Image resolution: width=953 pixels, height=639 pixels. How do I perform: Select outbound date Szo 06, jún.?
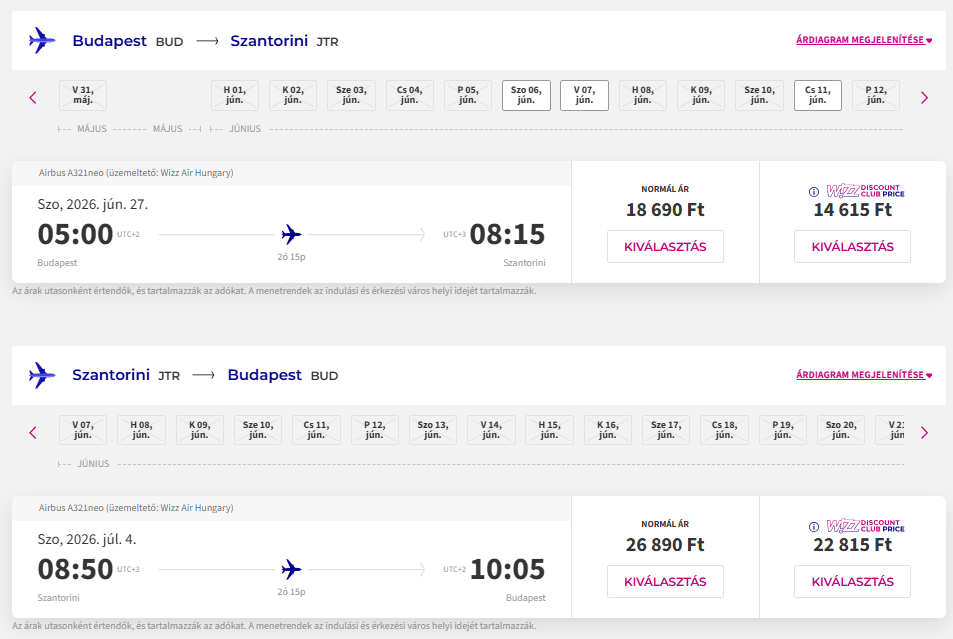click(526, 95)
